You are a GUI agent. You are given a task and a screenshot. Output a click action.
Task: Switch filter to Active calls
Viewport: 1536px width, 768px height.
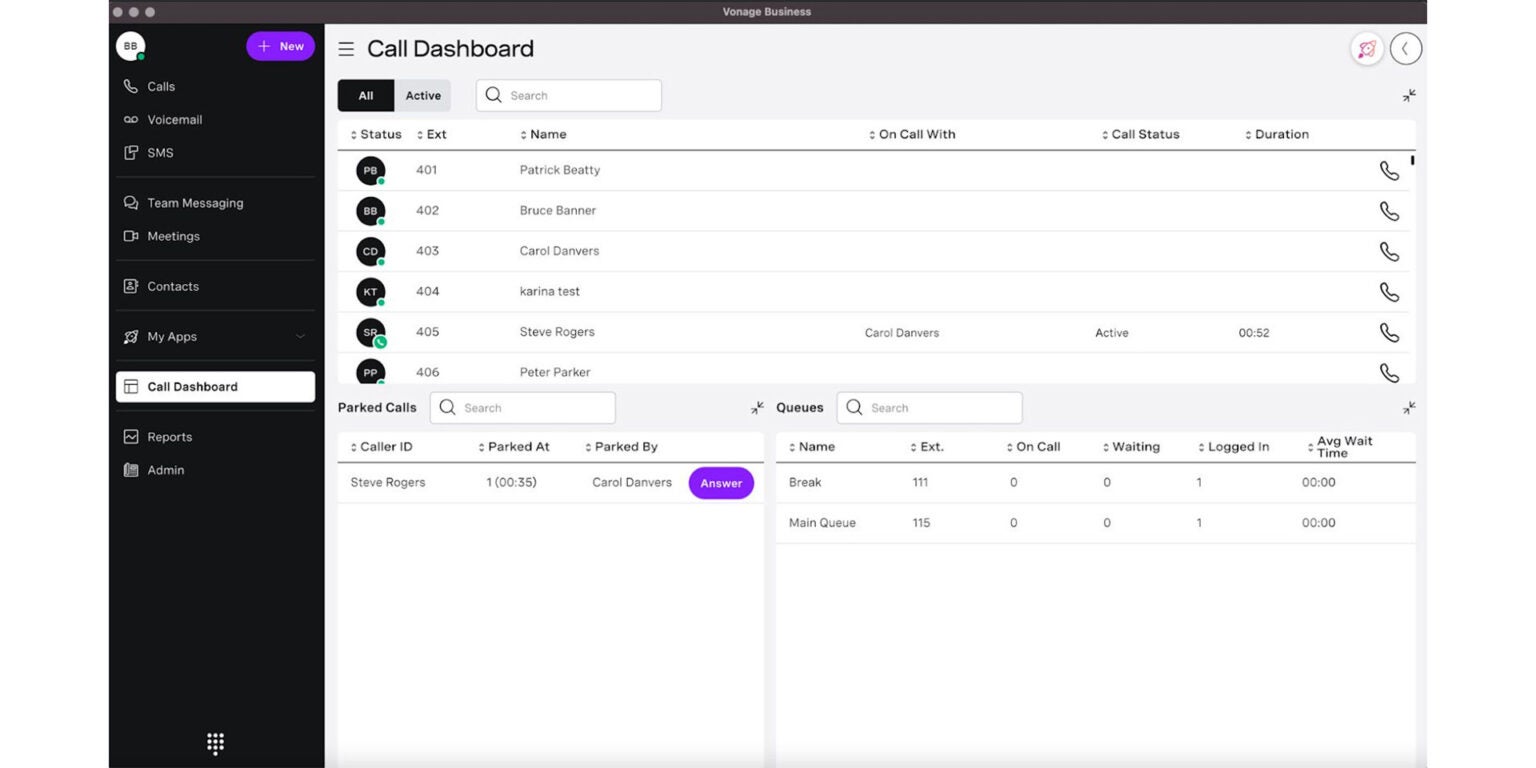pyautogui.click(x=423, y=96)
